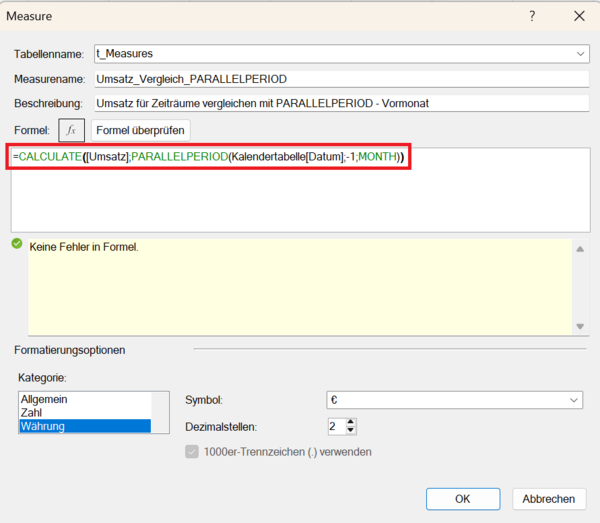
Task: Decrease Dezimalstellen with down arrow
Action: (x=351, y=431)
